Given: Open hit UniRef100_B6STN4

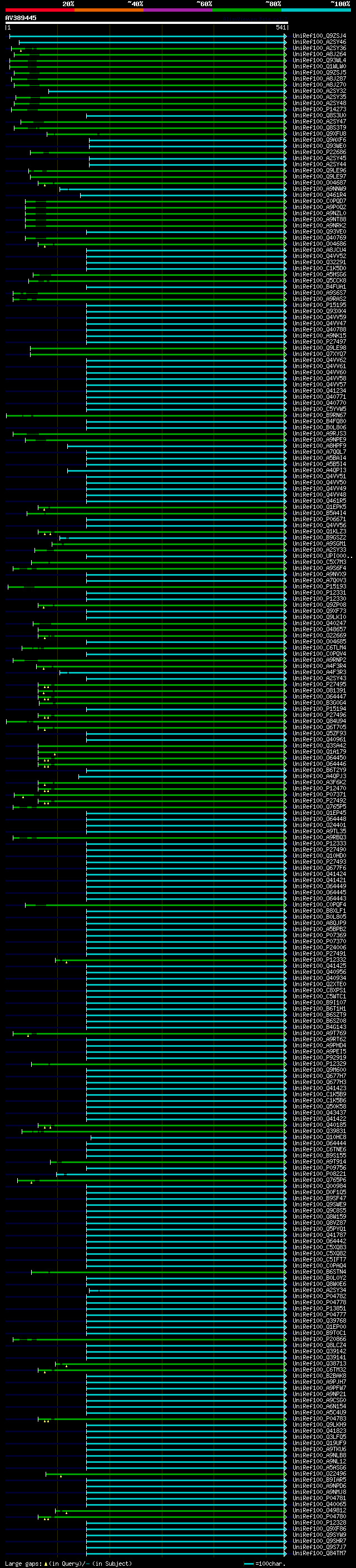Looking at the screenshot, I should point(319,1272).
